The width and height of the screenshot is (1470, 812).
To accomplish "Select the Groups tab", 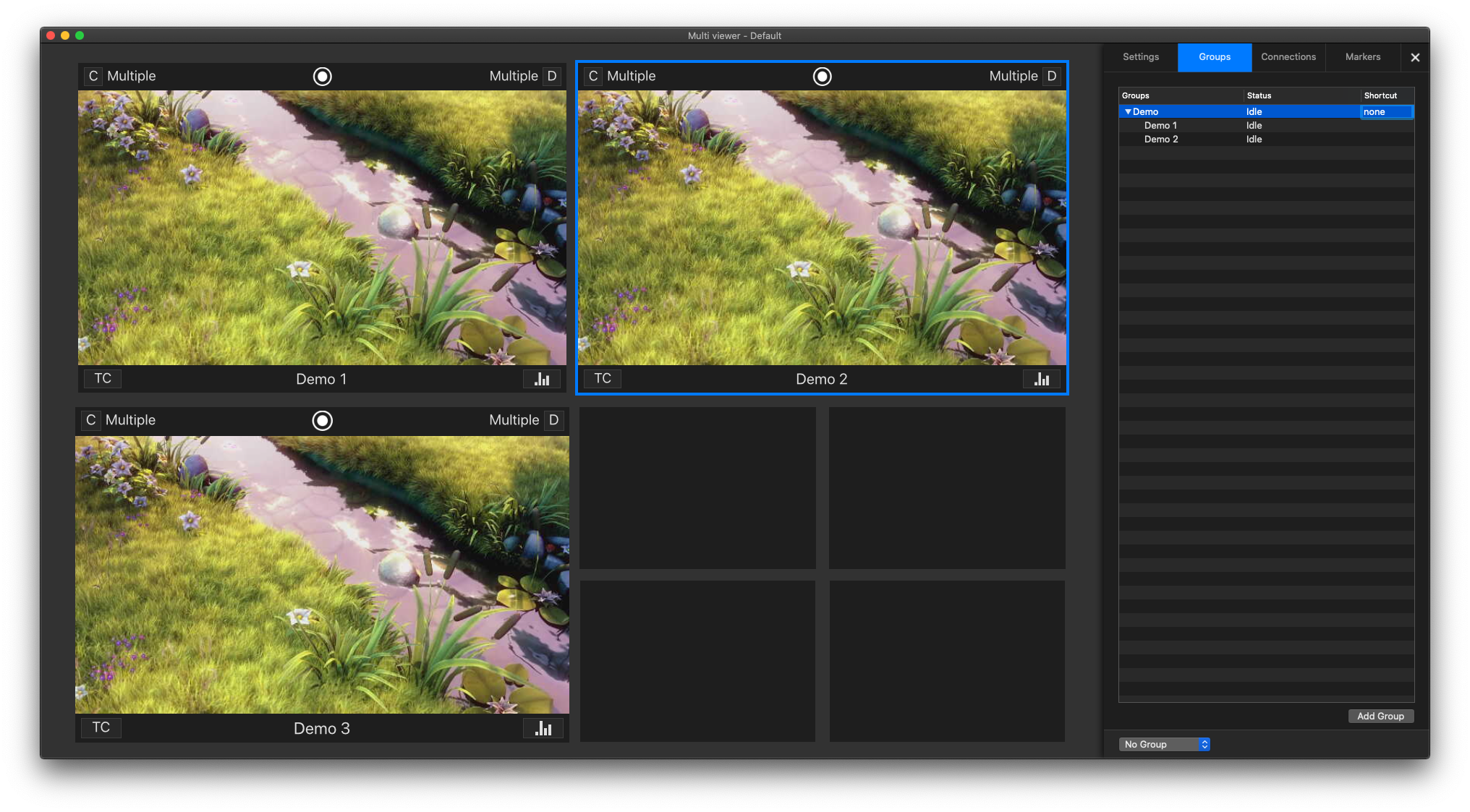I will pyautogui.click(x=1215, y=57).
